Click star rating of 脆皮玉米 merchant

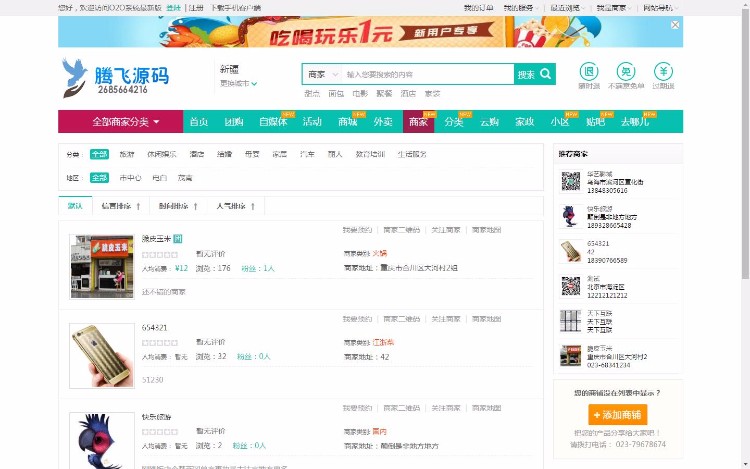point(160,254)
